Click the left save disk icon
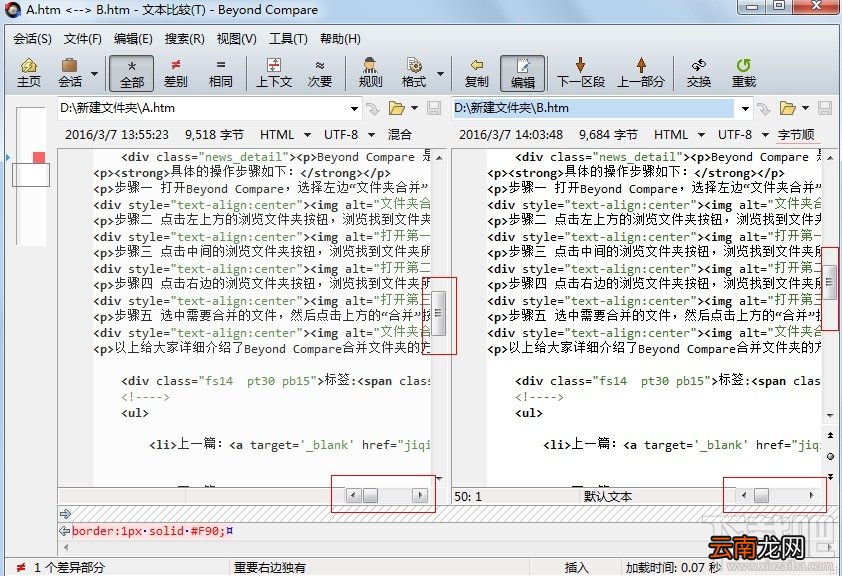The width and height of the screenshot is (842, 576). point(433,108)
